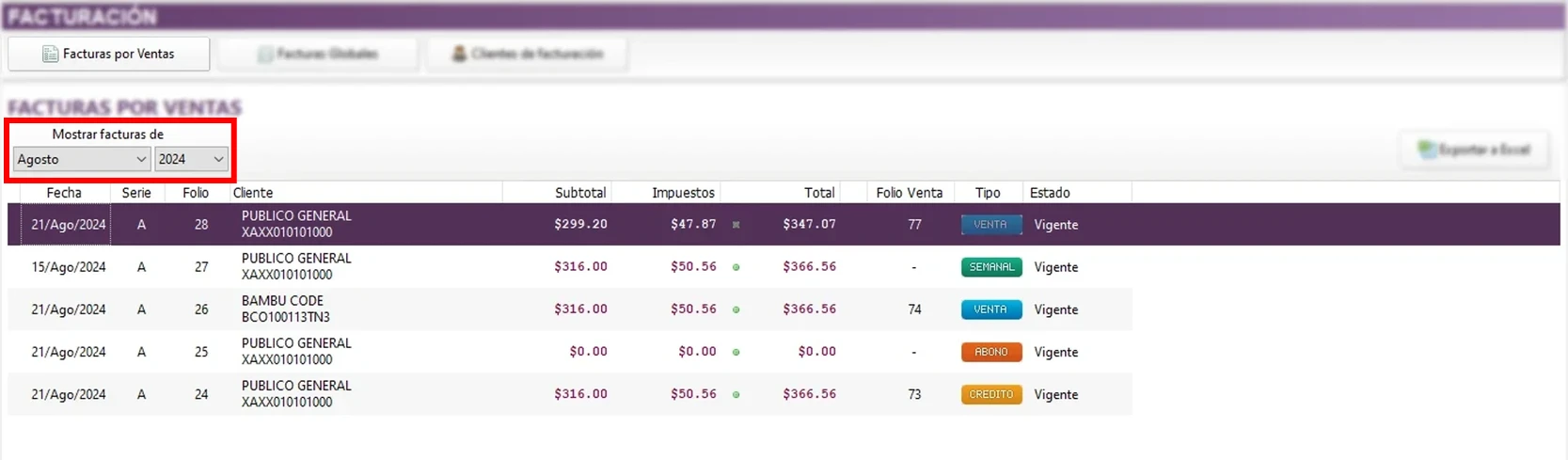
Task: Sort invoices by the Fecha column header
Action: [64, 193]
